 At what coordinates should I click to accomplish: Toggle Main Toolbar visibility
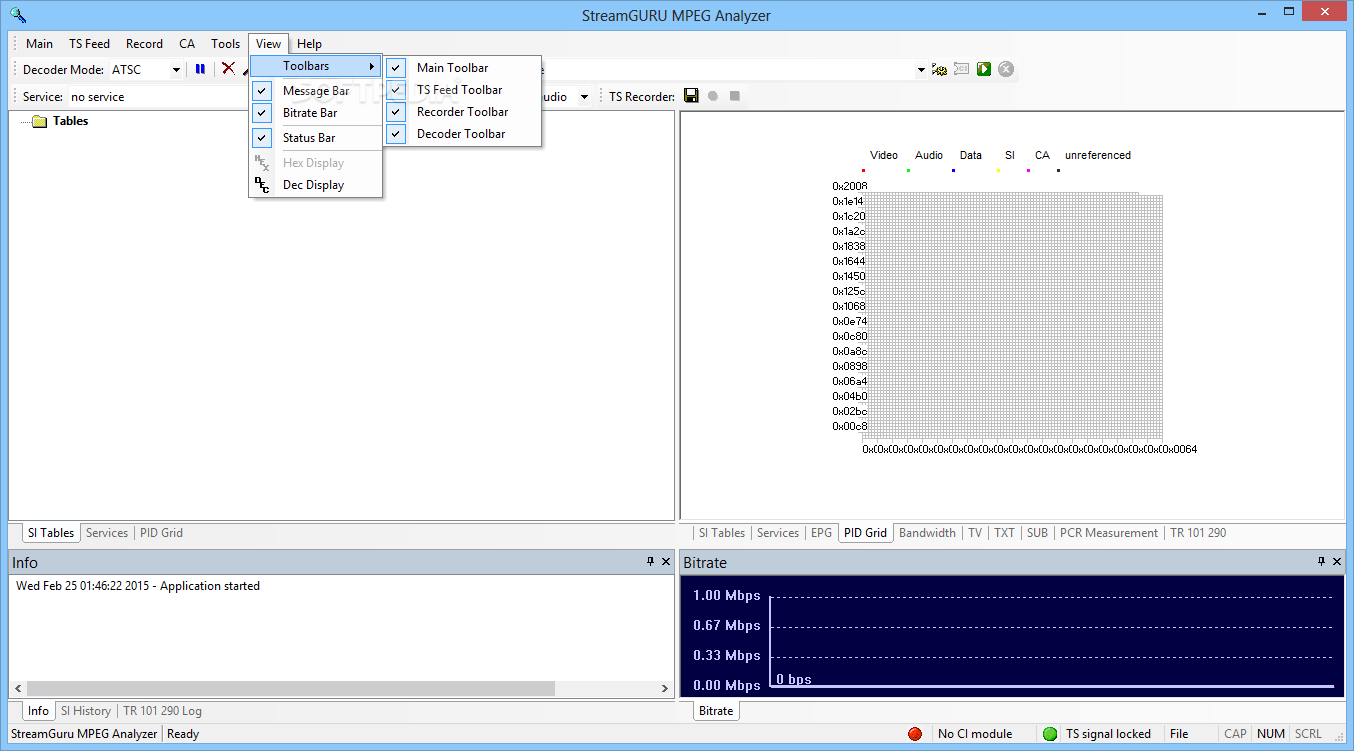tap(396, 68)
